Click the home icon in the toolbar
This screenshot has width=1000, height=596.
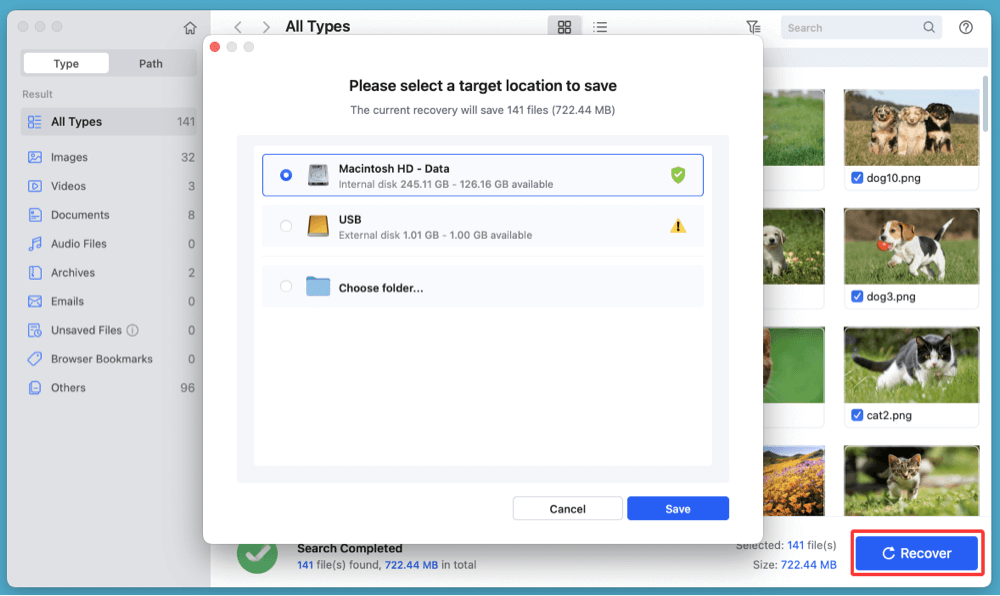pos(189,28)
